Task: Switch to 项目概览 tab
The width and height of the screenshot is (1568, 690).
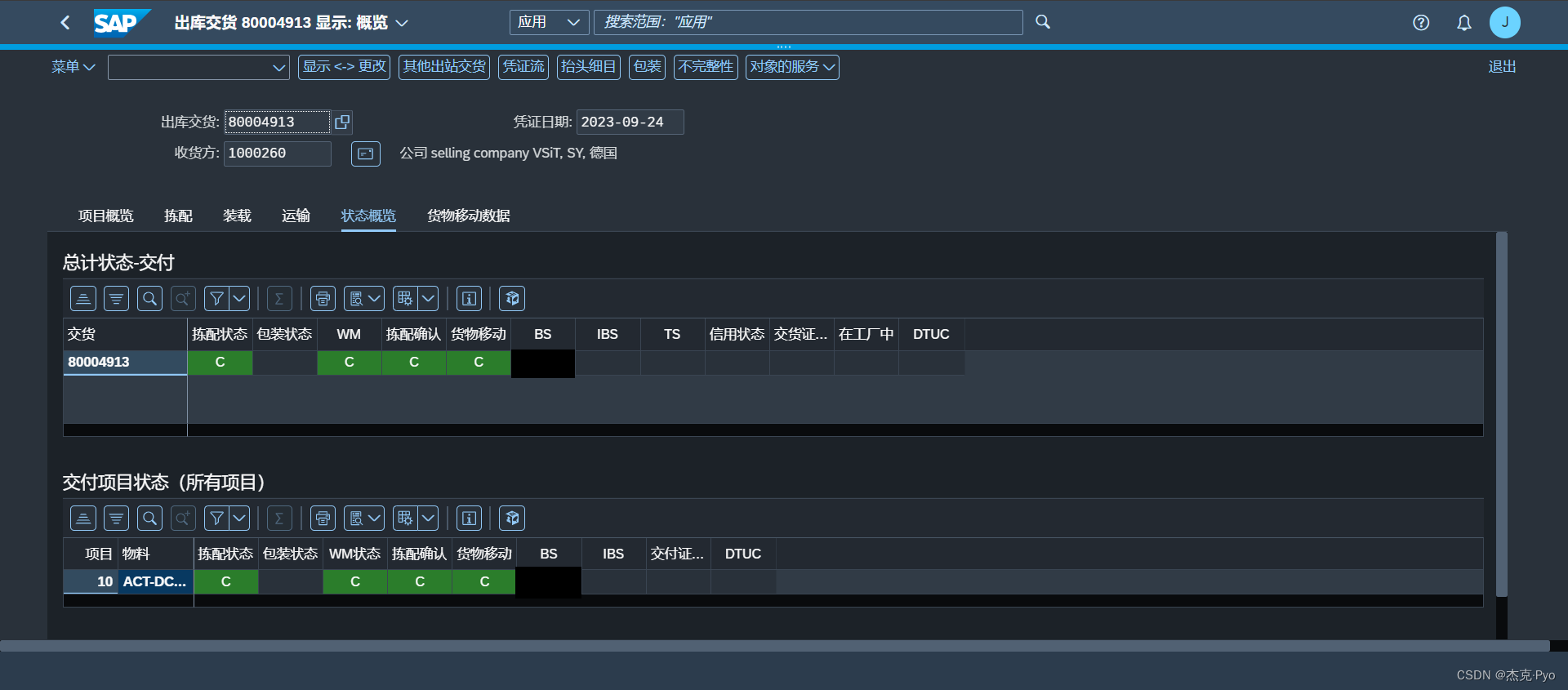Action: (x=106, y=216)
